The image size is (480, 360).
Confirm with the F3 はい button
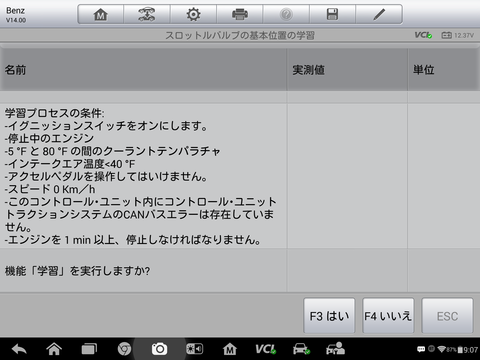pos(329,316)
